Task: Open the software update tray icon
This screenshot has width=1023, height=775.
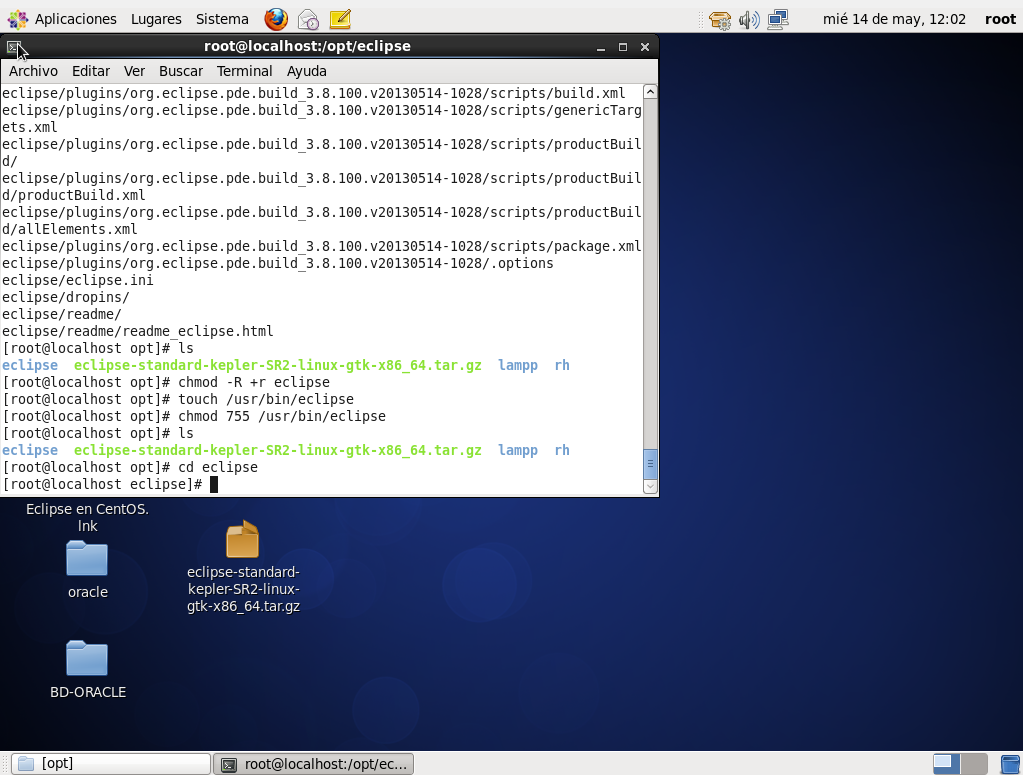Action: 720,20
